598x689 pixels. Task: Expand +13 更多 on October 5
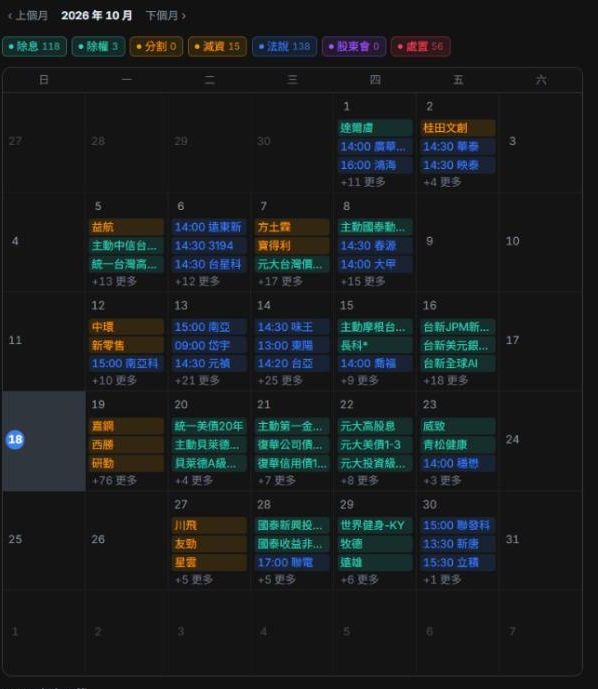pos(114,281)
